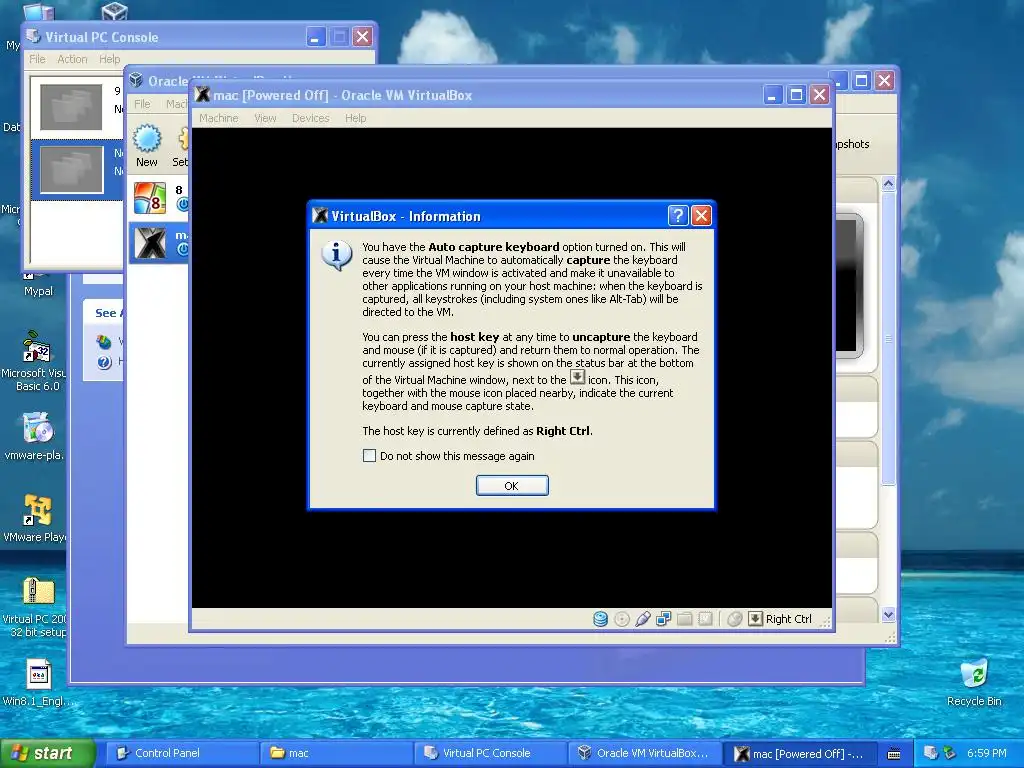
Task: Select highlighted second thumbnail in Virtual PC Console
Action: tap(71, 169)
